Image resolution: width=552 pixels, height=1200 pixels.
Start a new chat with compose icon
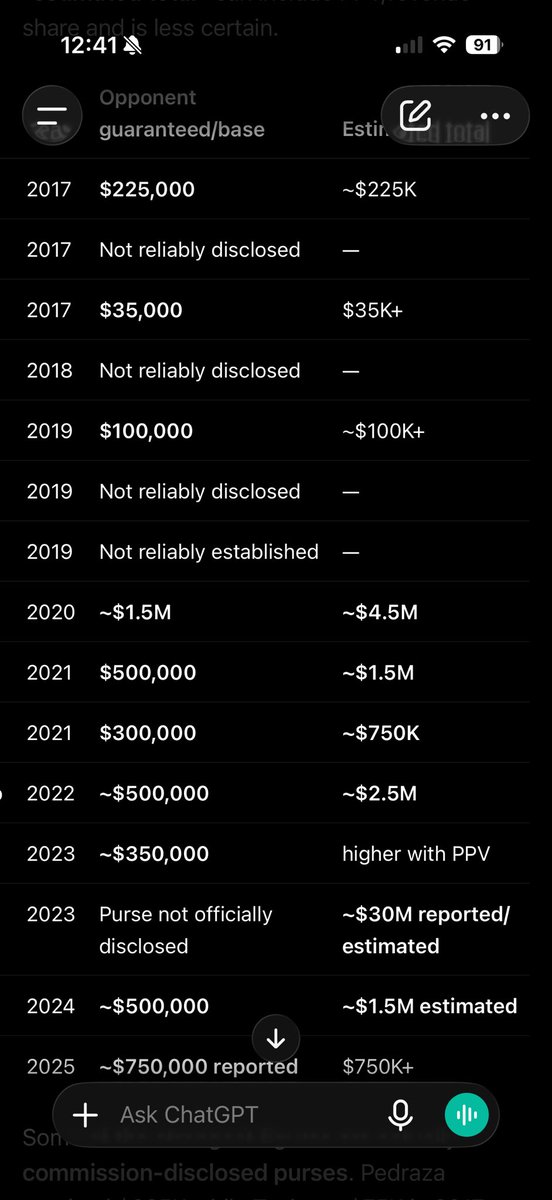point(415,115)
